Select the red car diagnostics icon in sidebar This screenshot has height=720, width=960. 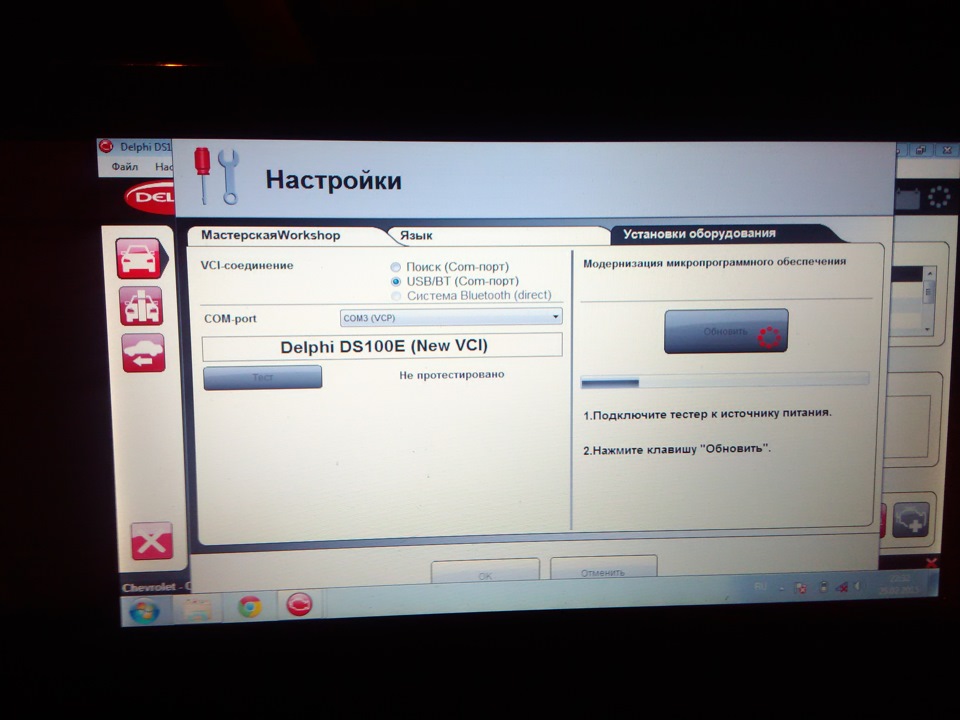(140, 258)
